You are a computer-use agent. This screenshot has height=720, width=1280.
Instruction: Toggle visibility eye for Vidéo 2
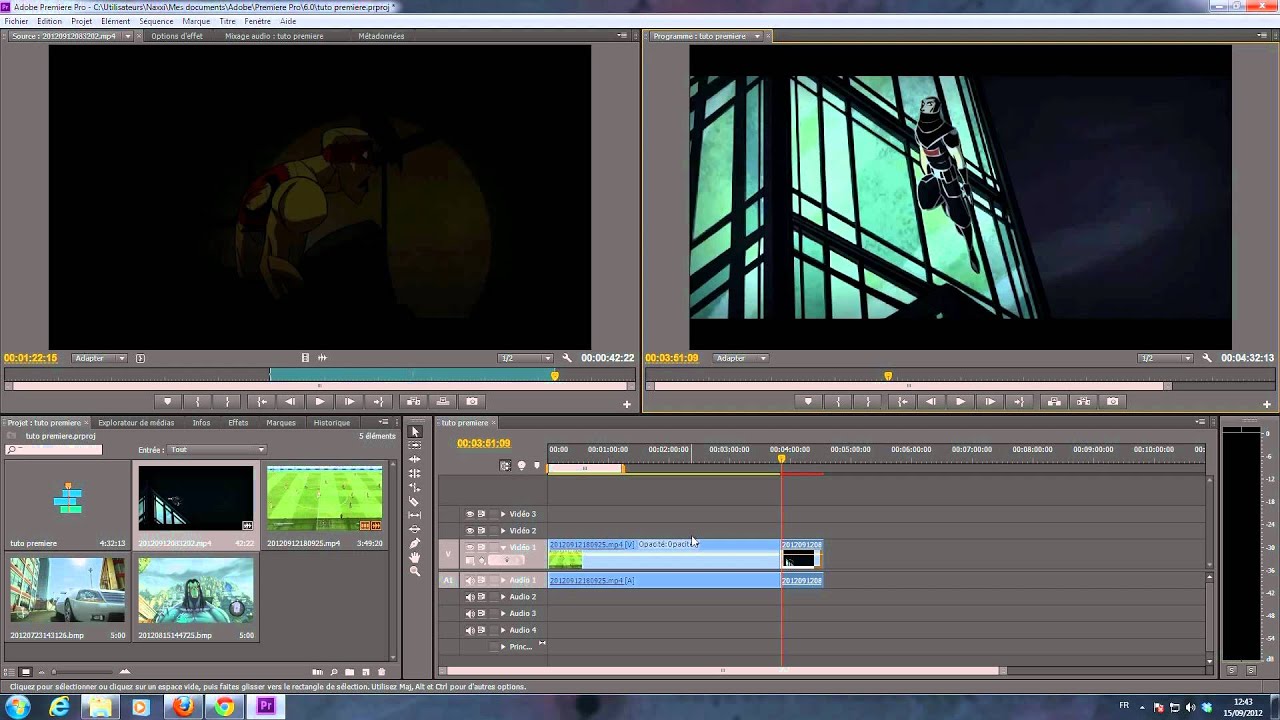(x=470, y=530)
